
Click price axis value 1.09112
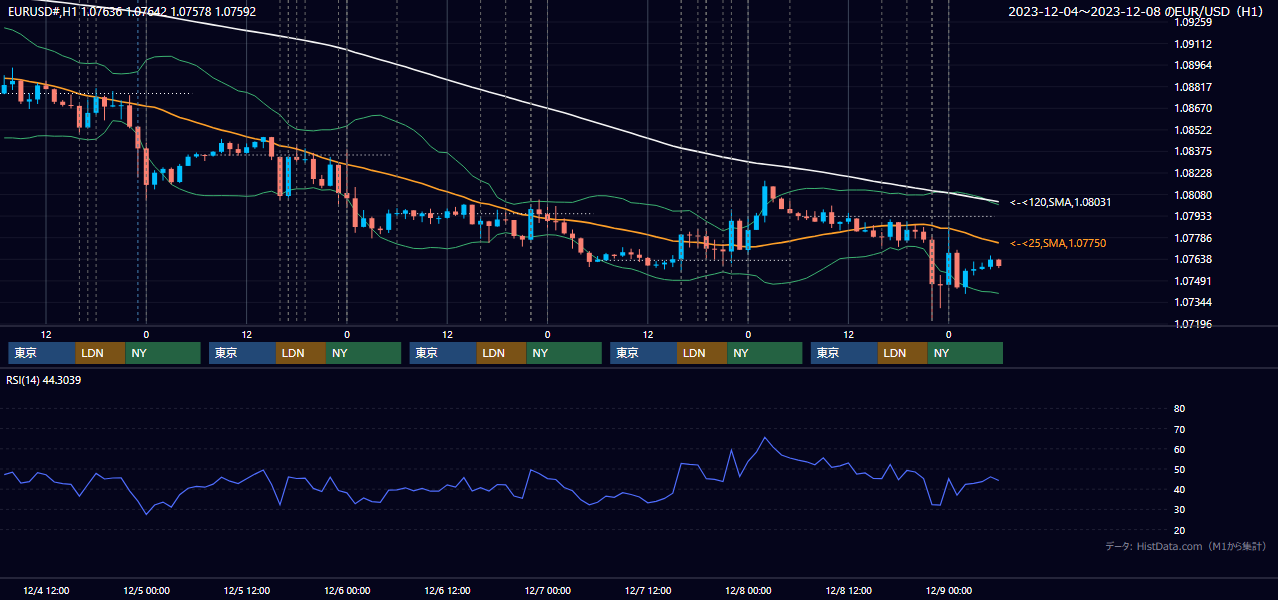1193,44
